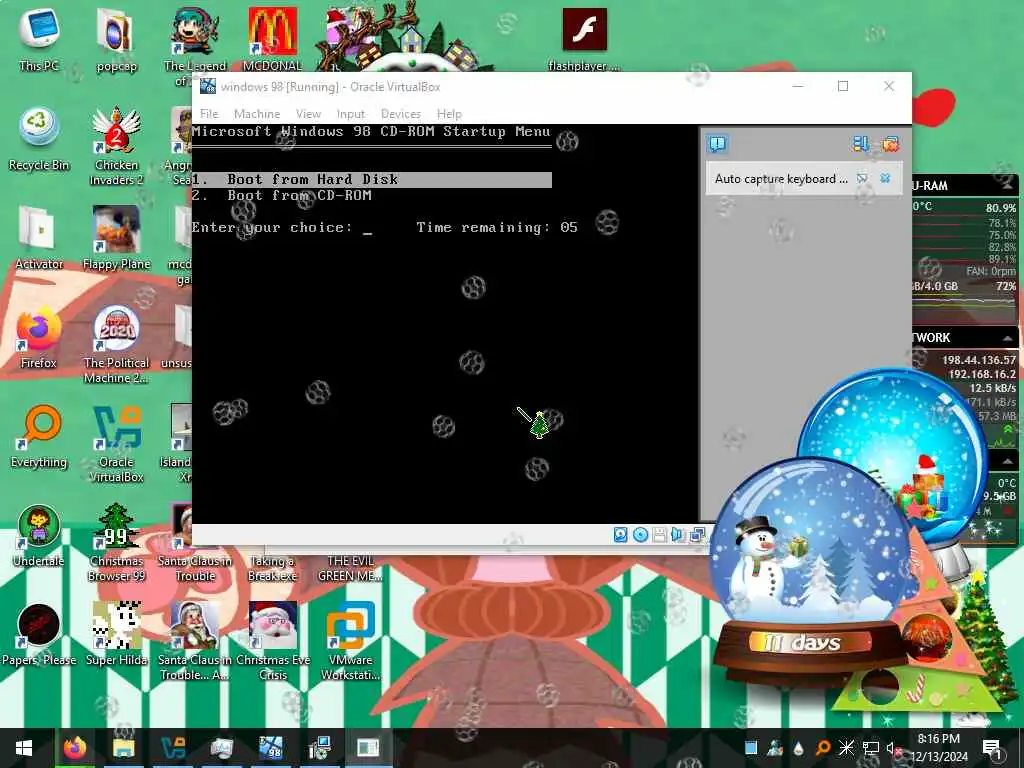
Task: Click the network status icon in VirtualBox statusbar
Action: pyautogui.click(x=697, y=535)
